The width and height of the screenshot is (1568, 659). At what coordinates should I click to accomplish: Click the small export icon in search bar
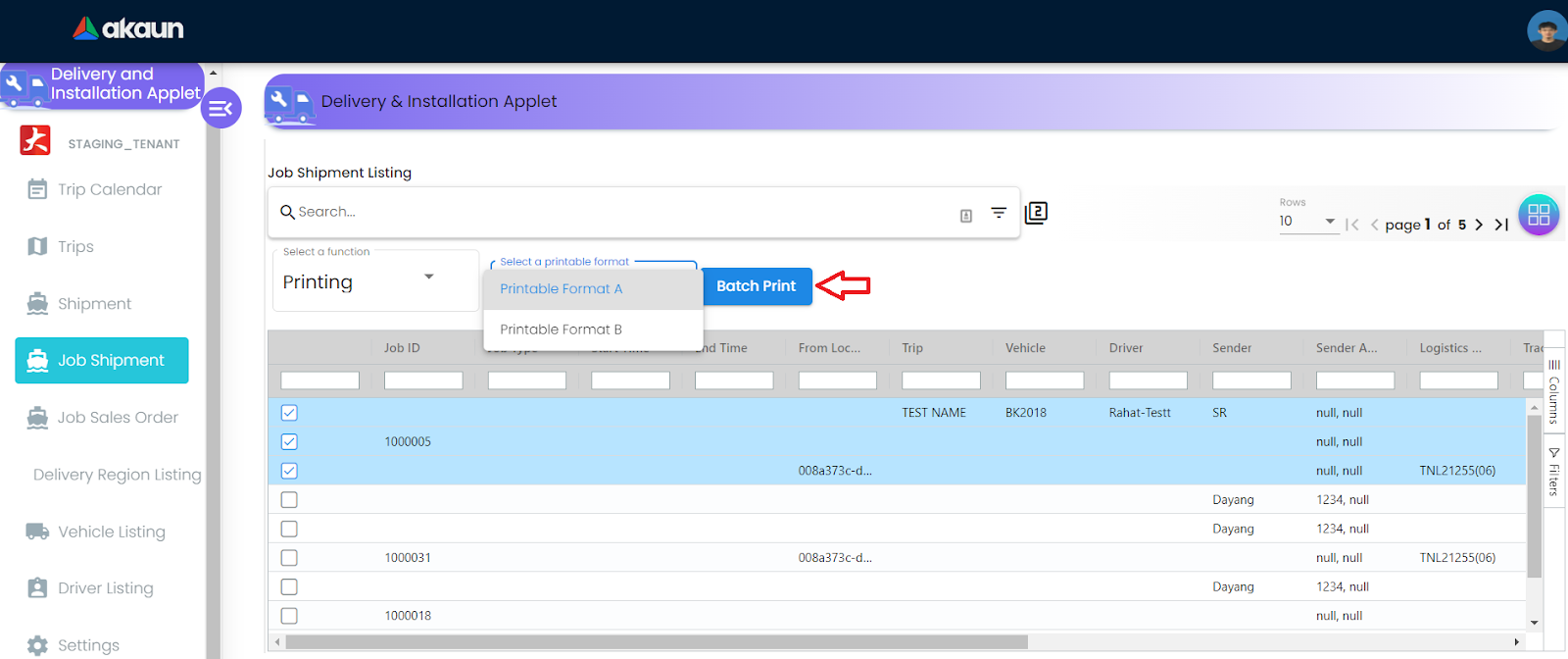point(966,216)
